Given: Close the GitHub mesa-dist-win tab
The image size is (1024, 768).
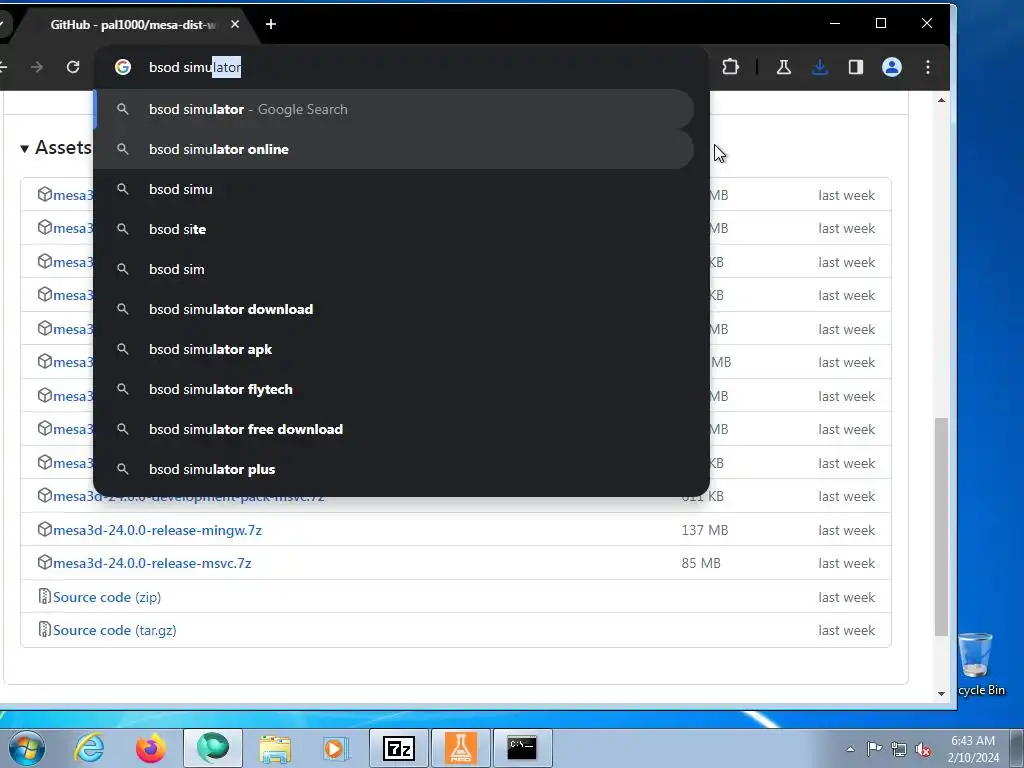Looking at the screenshot, I should (235, 24).
